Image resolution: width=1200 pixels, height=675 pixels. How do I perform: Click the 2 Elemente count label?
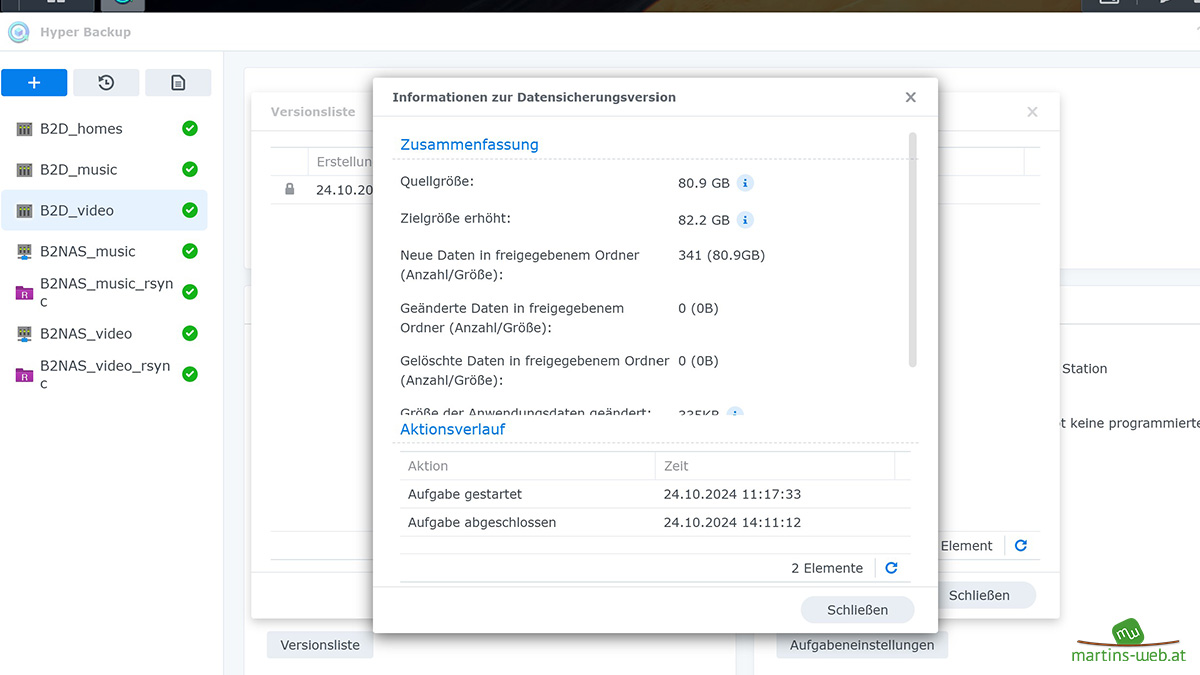coord(827,568)
